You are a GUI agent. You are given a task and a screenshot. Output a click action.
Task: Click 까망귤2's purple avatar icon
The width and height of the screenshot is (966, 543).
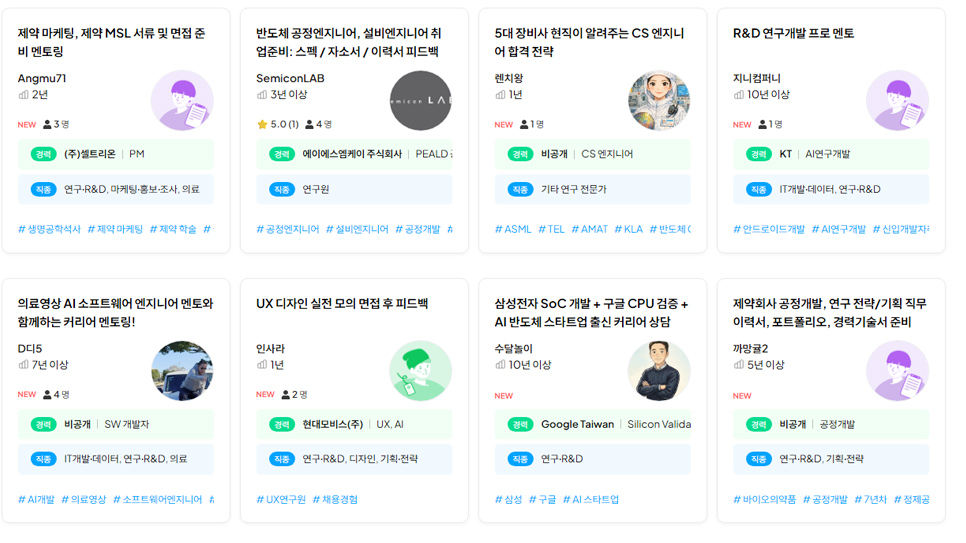898,371
